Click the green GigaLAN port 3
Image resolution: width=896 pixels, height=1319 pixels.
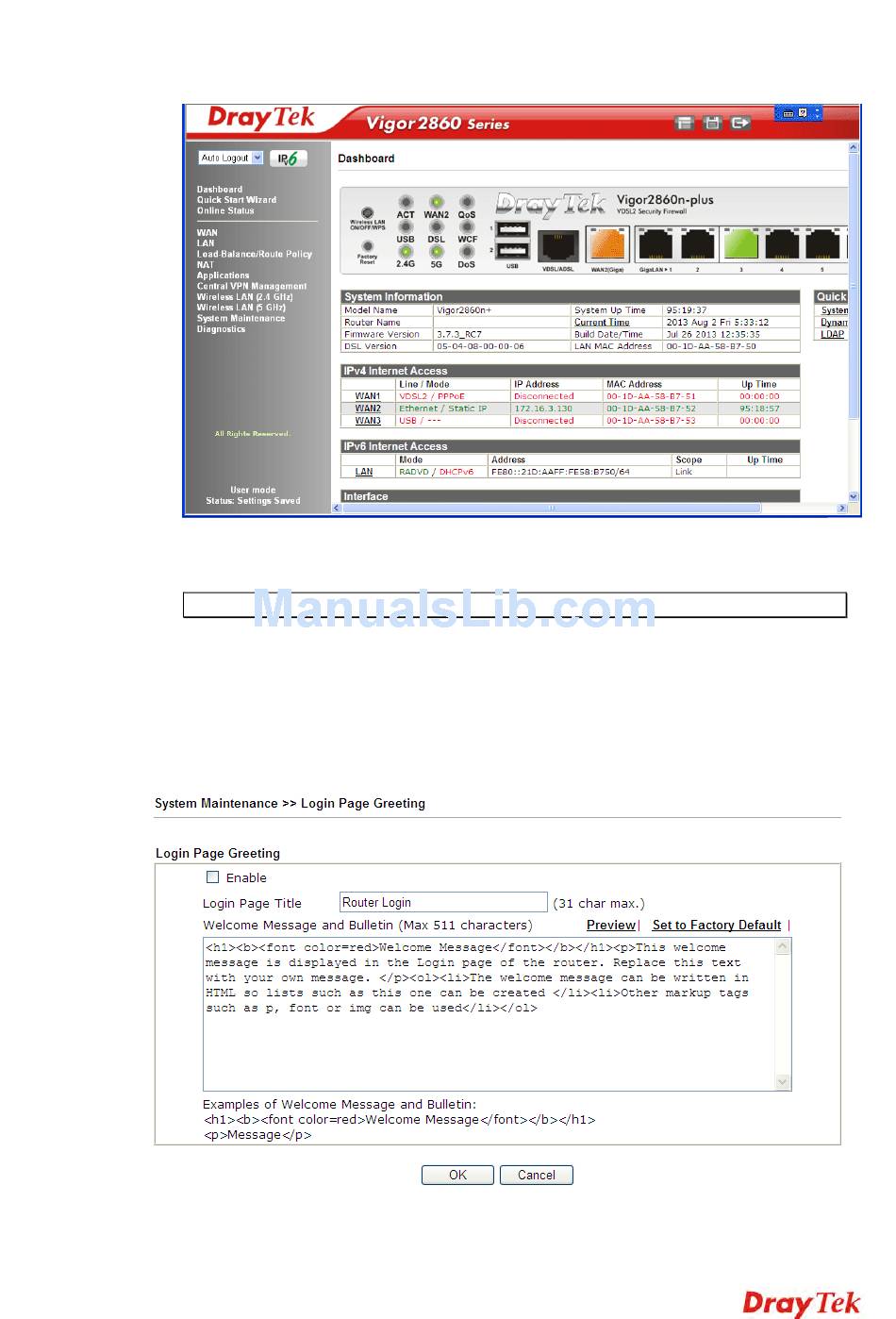[x=740, y=244]
